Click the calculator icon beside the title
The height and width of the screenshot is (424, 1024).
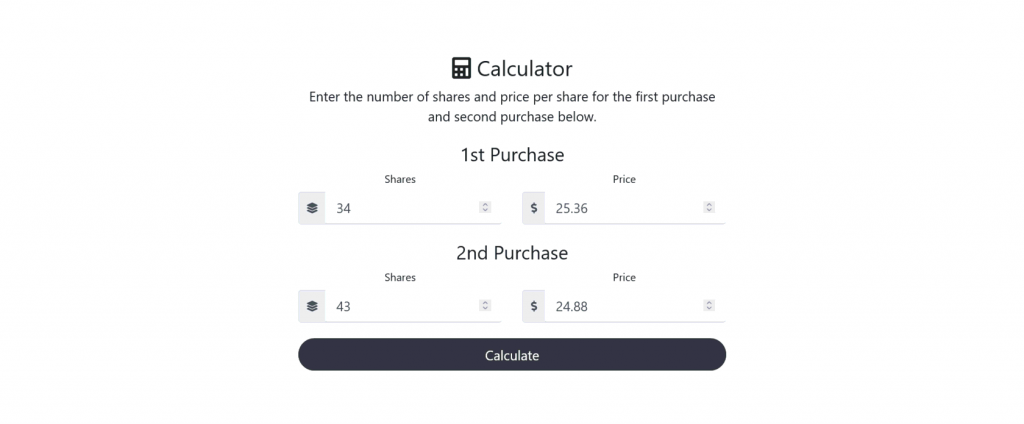(461, 69)
